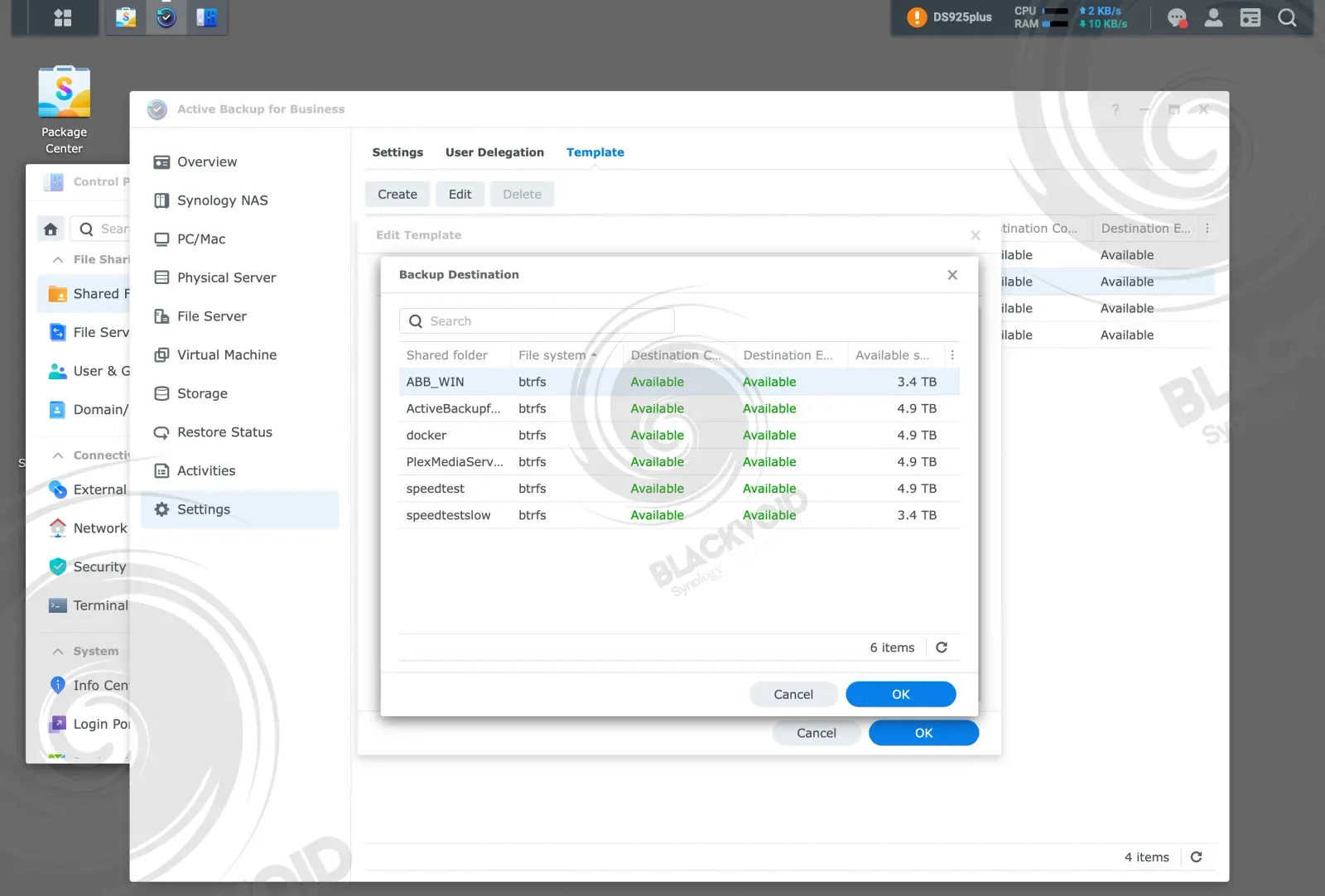Open Network in Control Panel
Image resolution: width=1325 pixels, height=896 pixels.
[x=85, y=528]
